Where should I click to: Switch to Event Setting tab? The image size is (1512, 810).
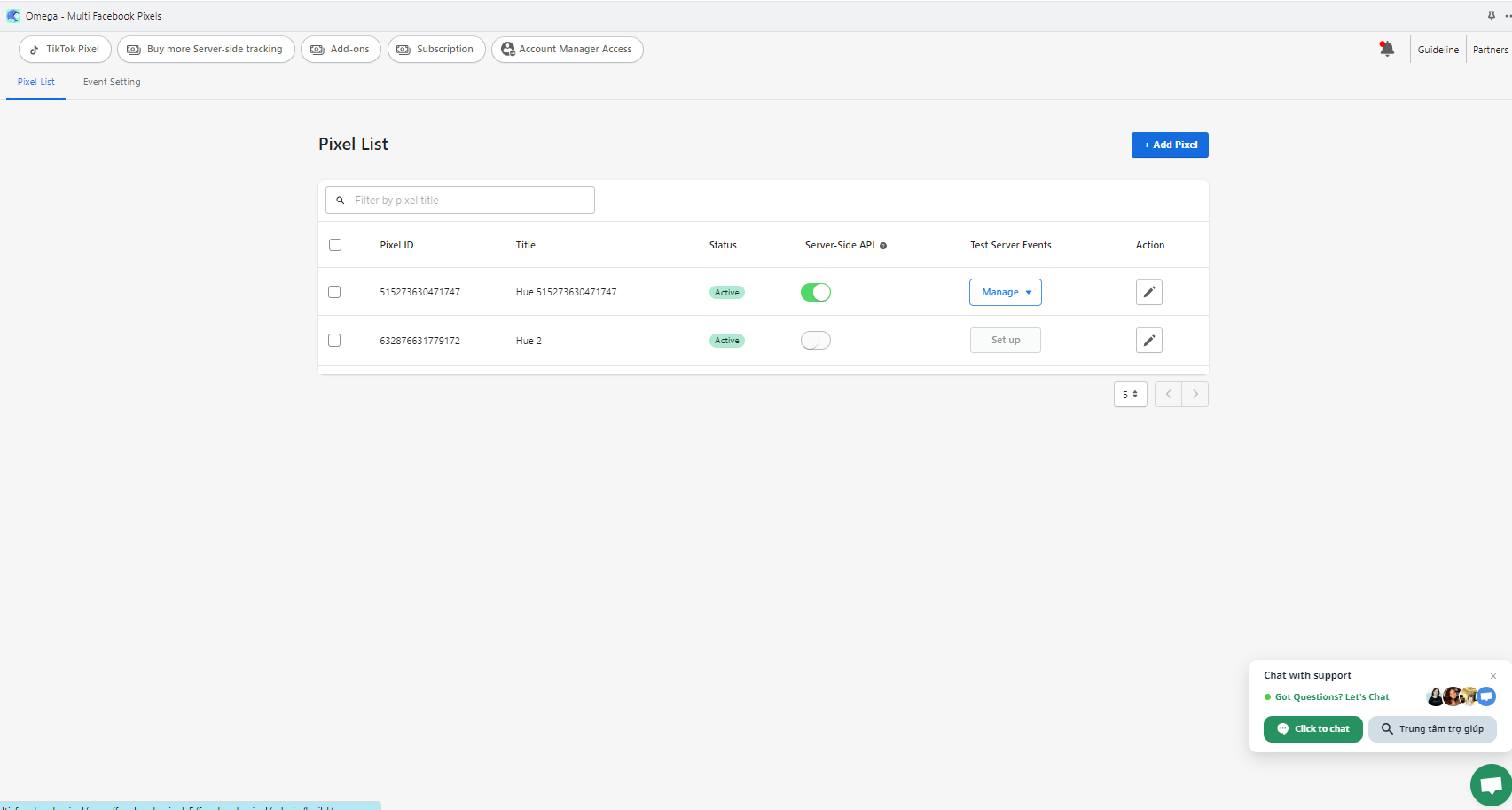tap(112, 82)
